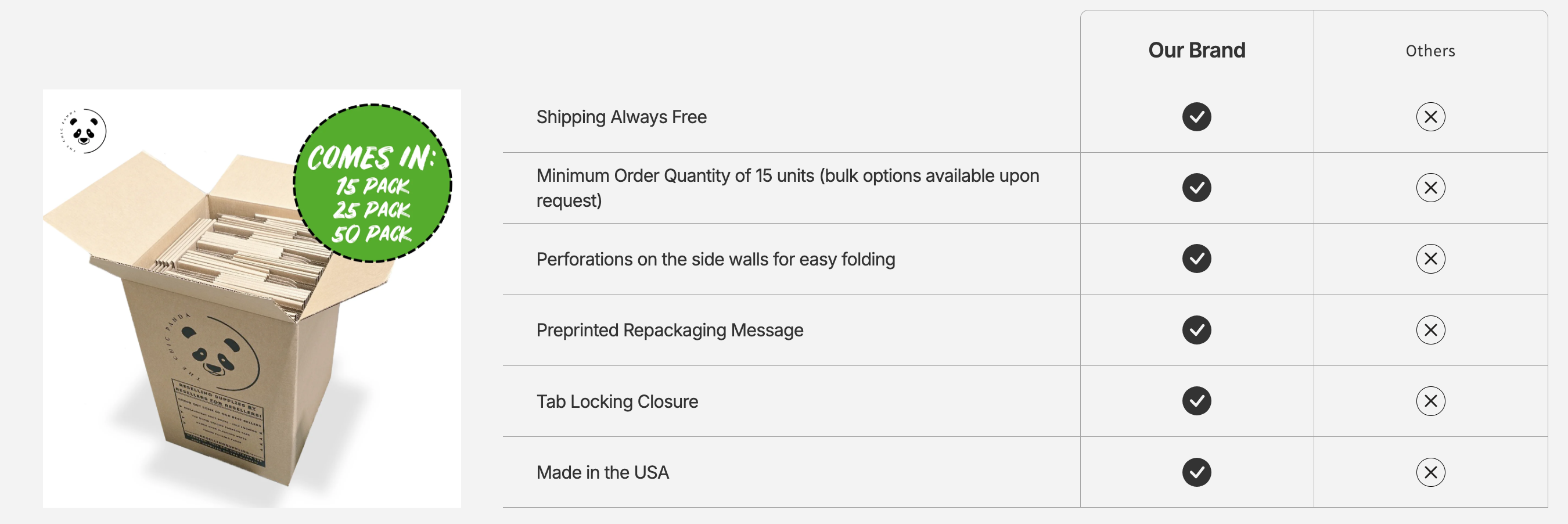Click Made in the USA checkmark icon

(1196, 472)
